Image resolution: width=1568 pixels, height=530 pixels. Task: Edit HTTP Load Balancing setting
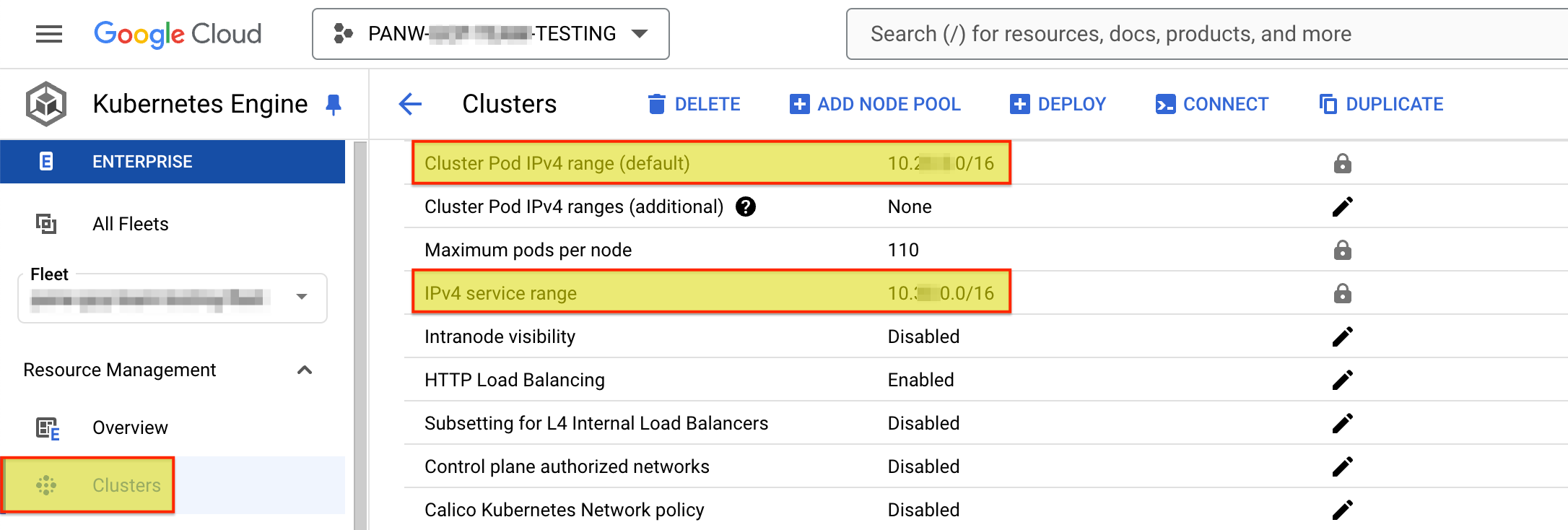(x=1342, y=380)
